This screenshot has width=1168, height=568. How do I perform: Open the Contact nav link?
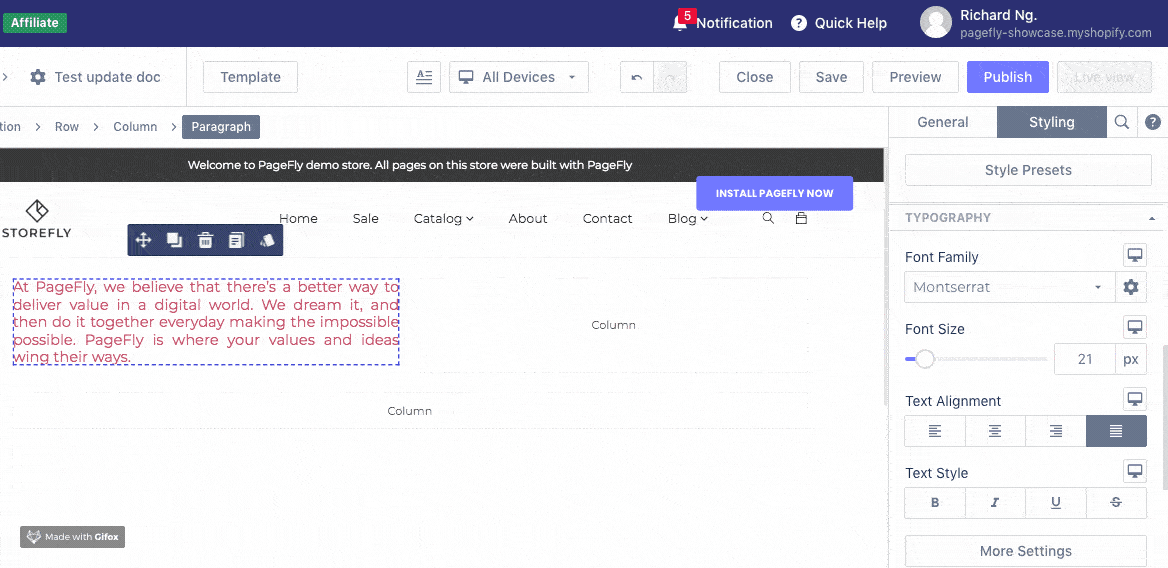[608, 218]
